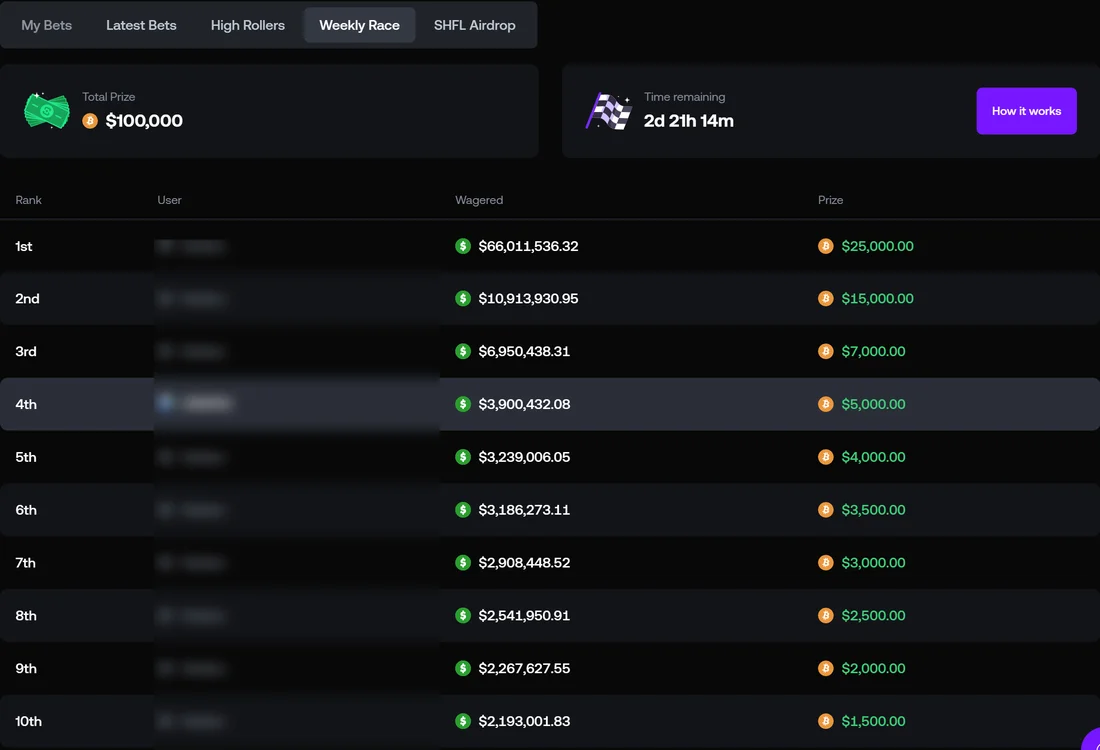Click the $3,900,432.08 wagered amount

(x=524, y=404)
